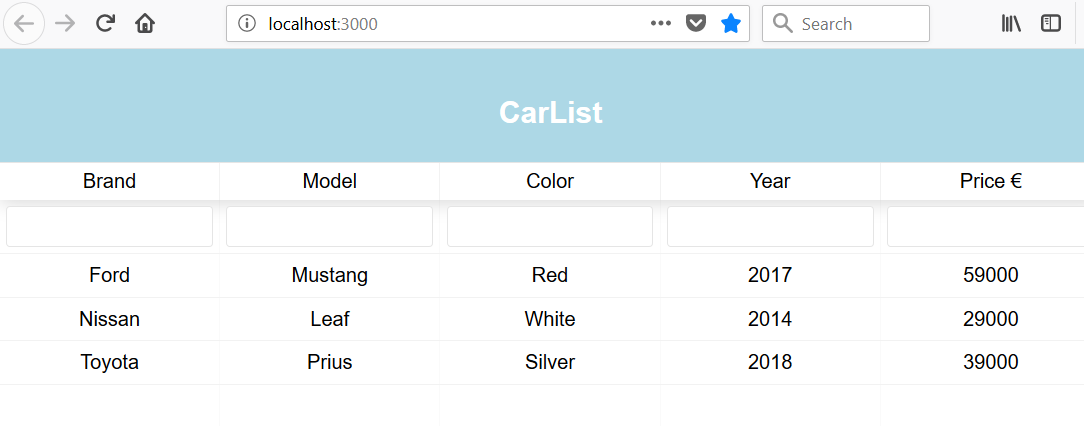Show site information icon in address bar

click(x=246, y=24)
